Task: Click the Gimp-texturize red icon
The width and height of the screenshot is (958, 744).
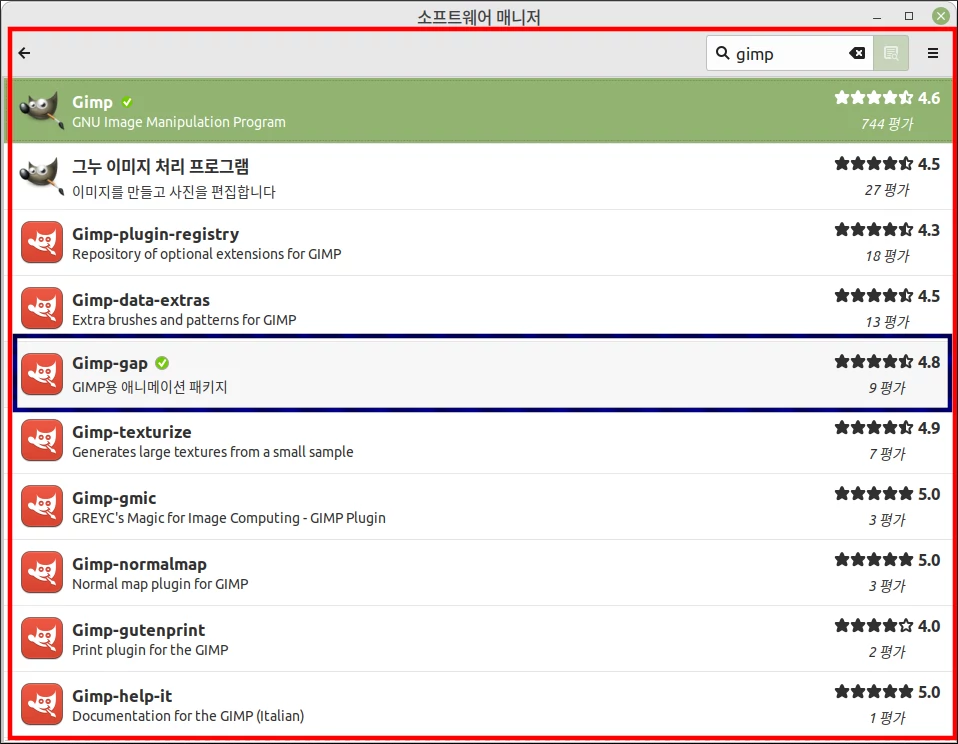Action: [x=42, y=440]
